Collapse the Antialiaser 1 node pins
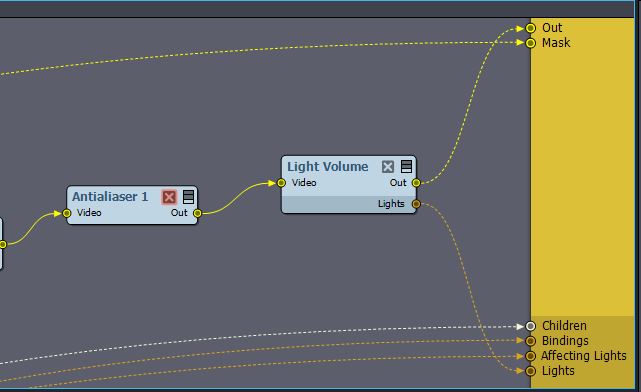The height and width of the screenshot is (392, 641). pos(188,197)
